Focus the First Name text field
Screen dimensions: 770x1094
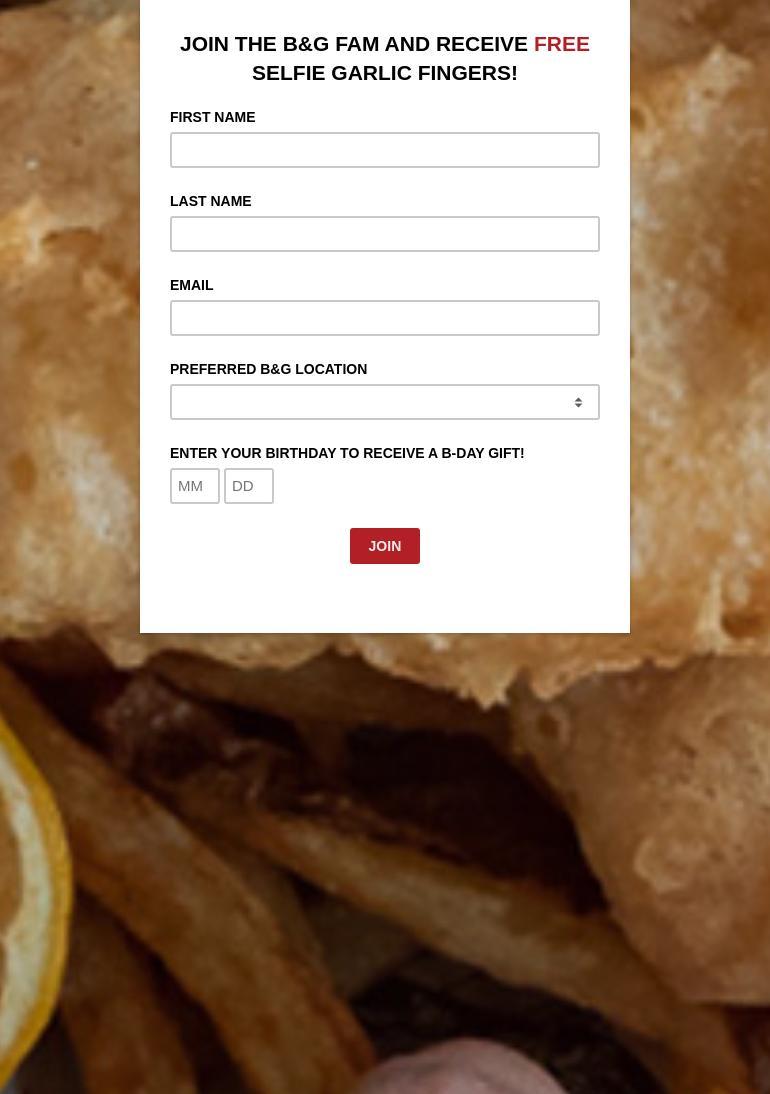point(384,150)
